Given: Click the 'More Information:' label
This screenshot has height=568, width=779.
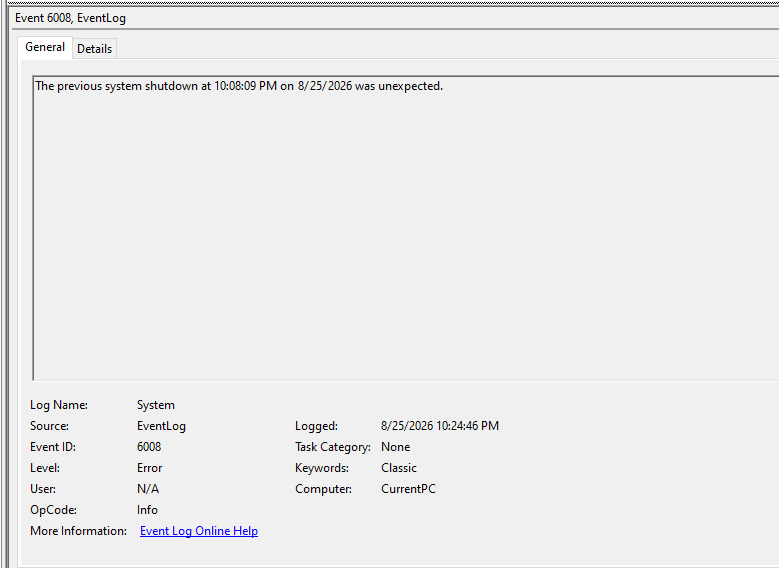Looking at the screenshot, I should pos(78,531).
